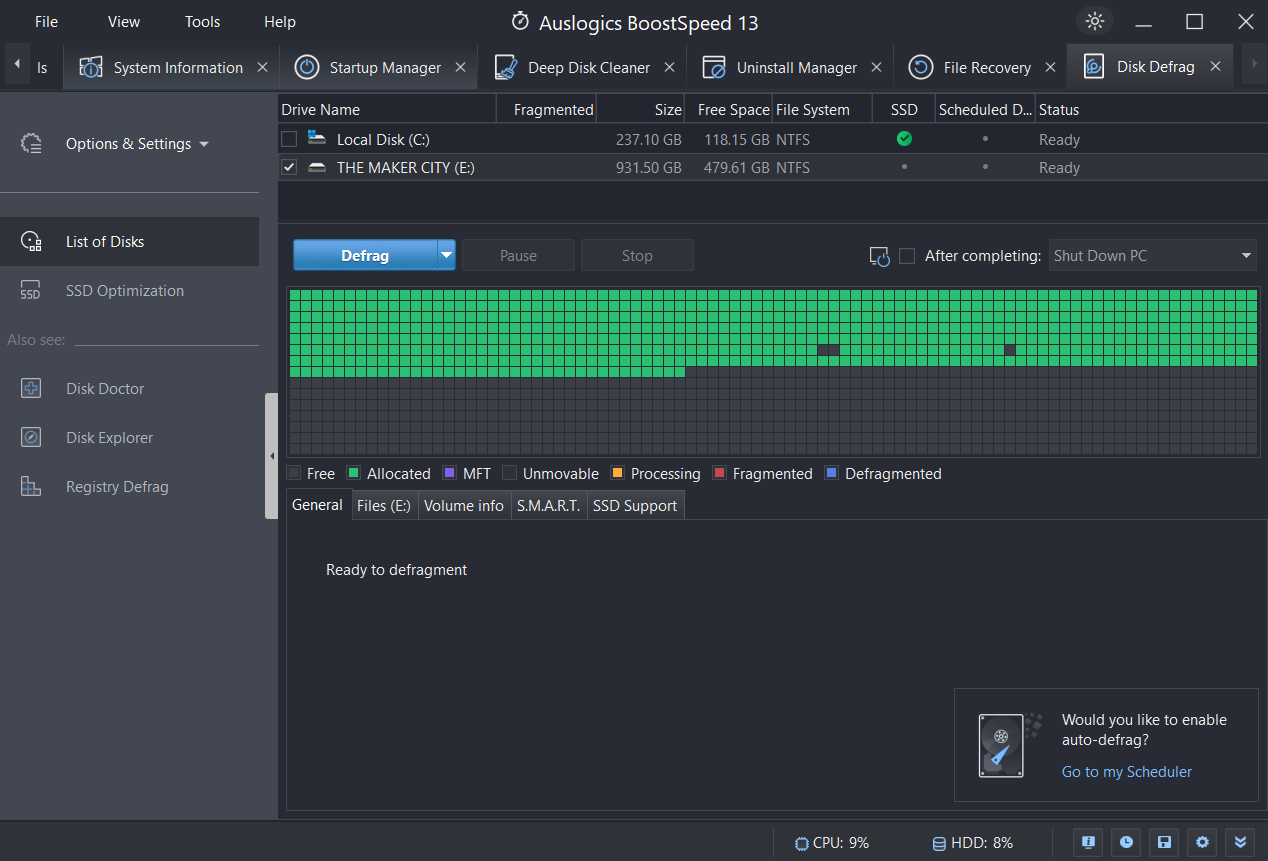Click the Stop button
The image size is (1268, 861).
coord(637,255)
